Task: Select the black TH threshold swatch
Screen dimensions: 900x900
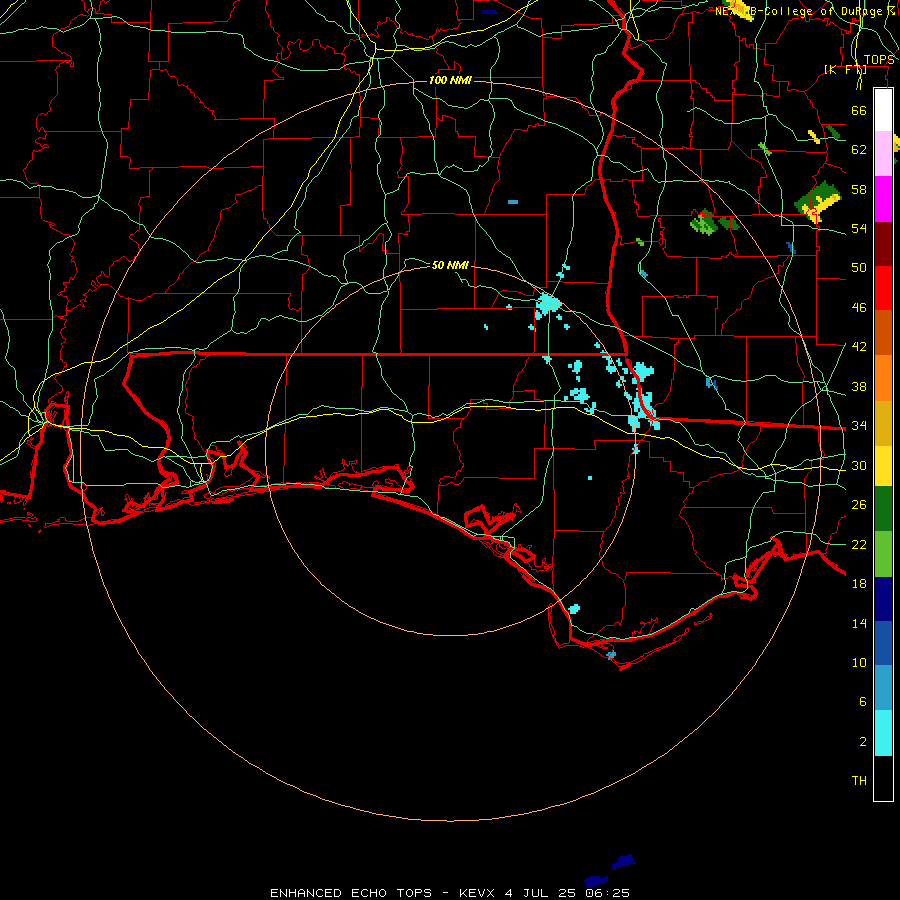Action: pos(883,778)
